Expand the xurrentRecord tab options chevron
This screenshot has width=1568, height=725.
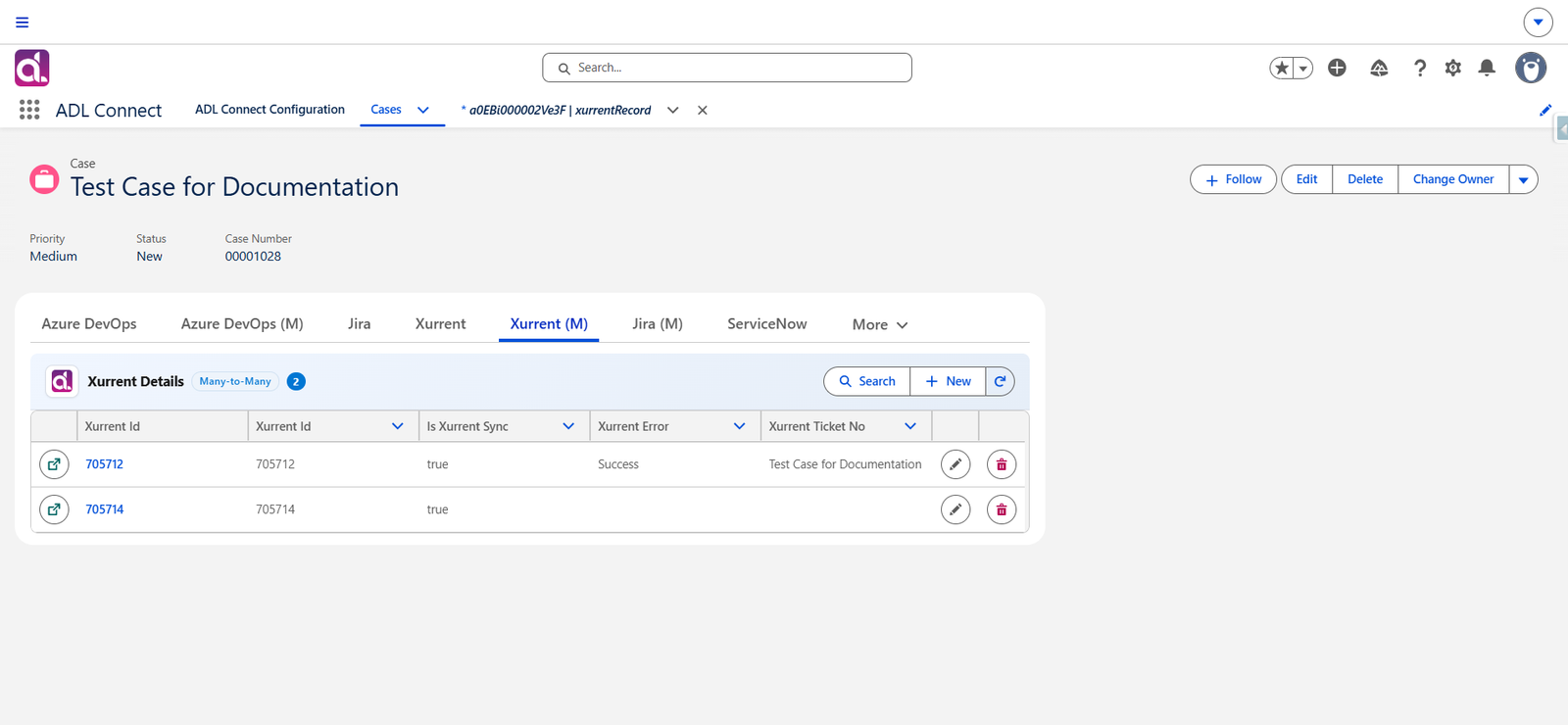coord(673,110)
